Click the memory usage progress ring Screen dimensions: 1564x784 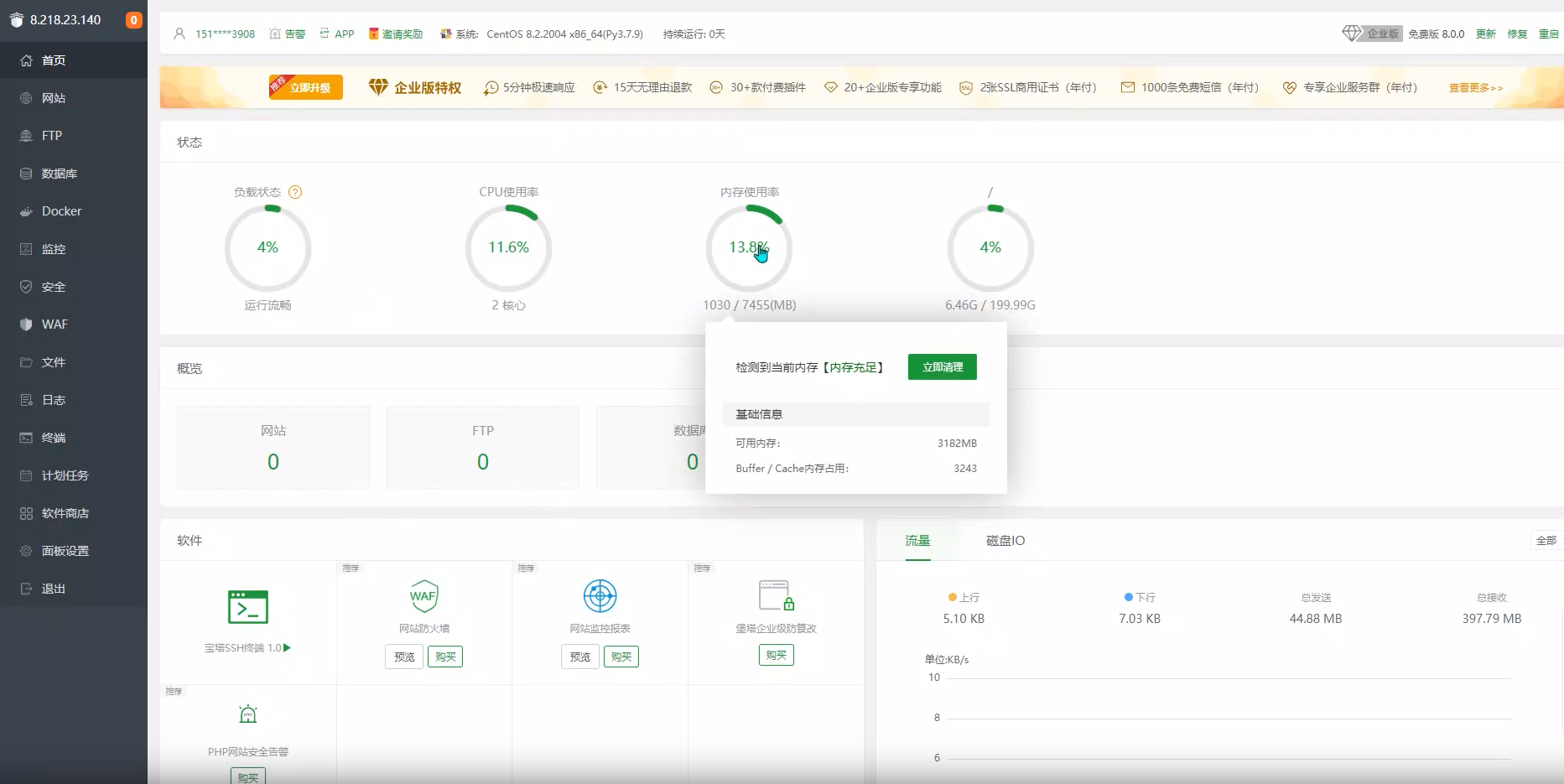(x=750, y=247)
